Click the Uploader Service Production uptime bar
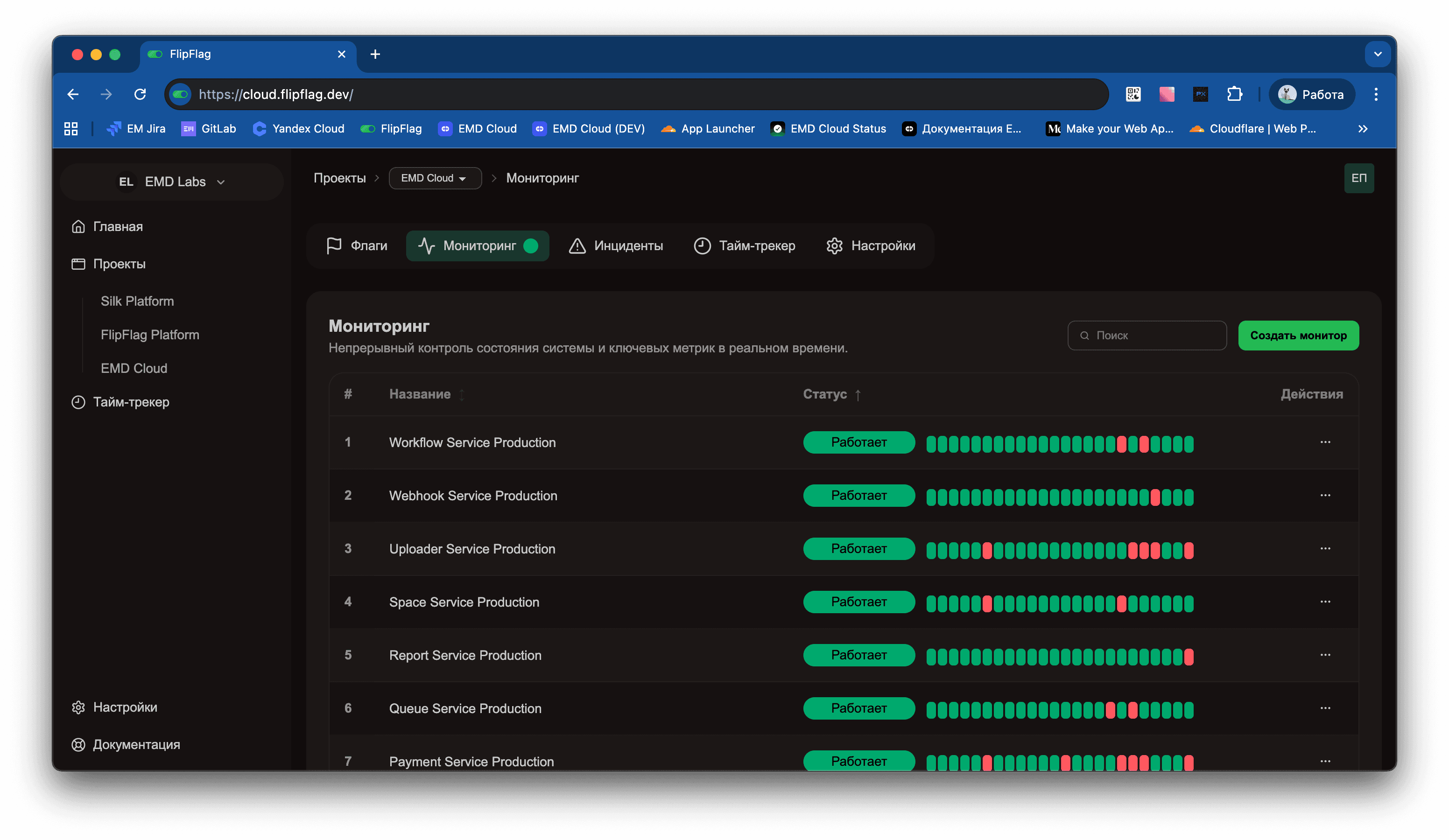1449x840 pixels. 1059,550
